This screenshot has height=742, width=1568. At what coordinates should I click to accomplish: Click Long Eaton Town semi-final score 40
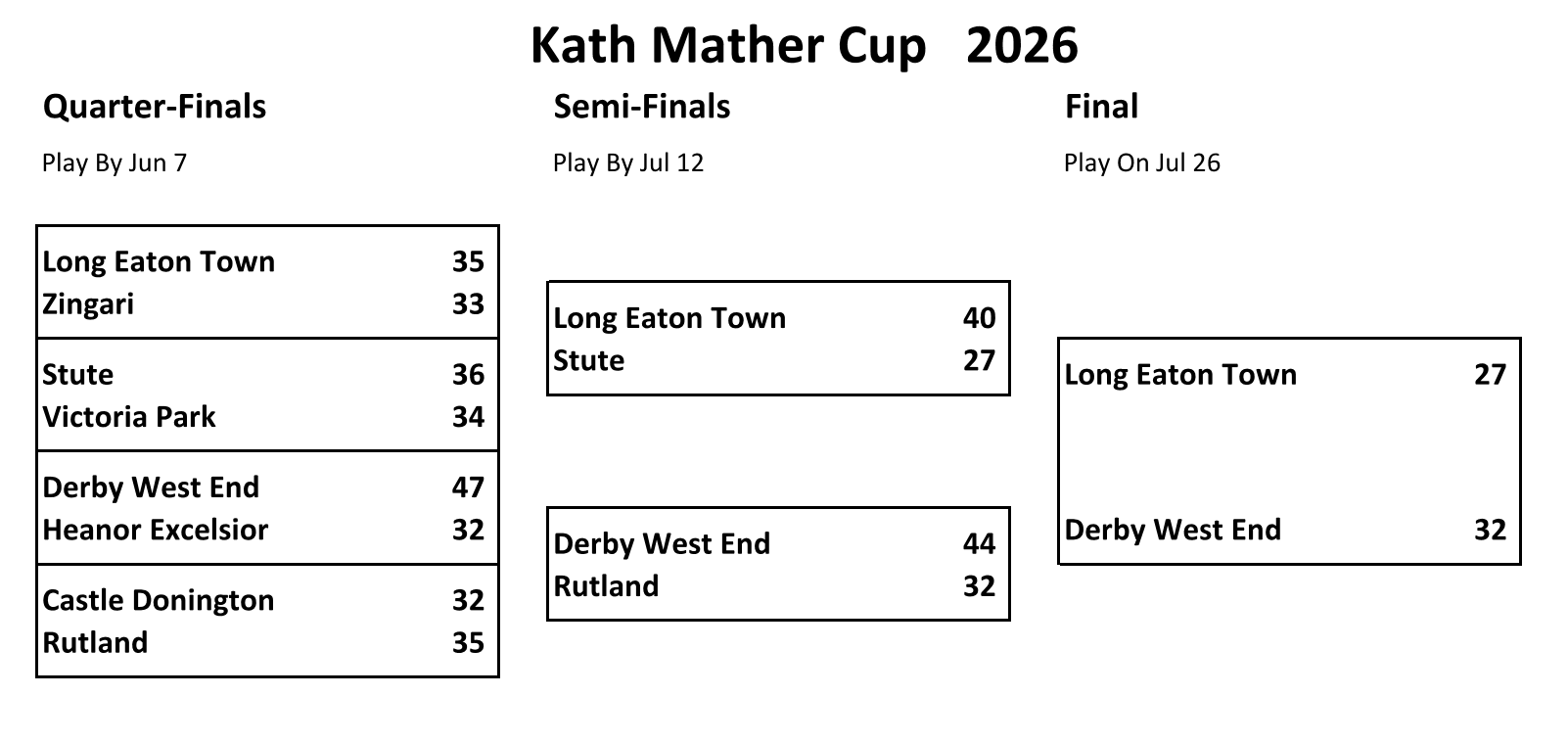pyautogui.click(x=979, y=318)
